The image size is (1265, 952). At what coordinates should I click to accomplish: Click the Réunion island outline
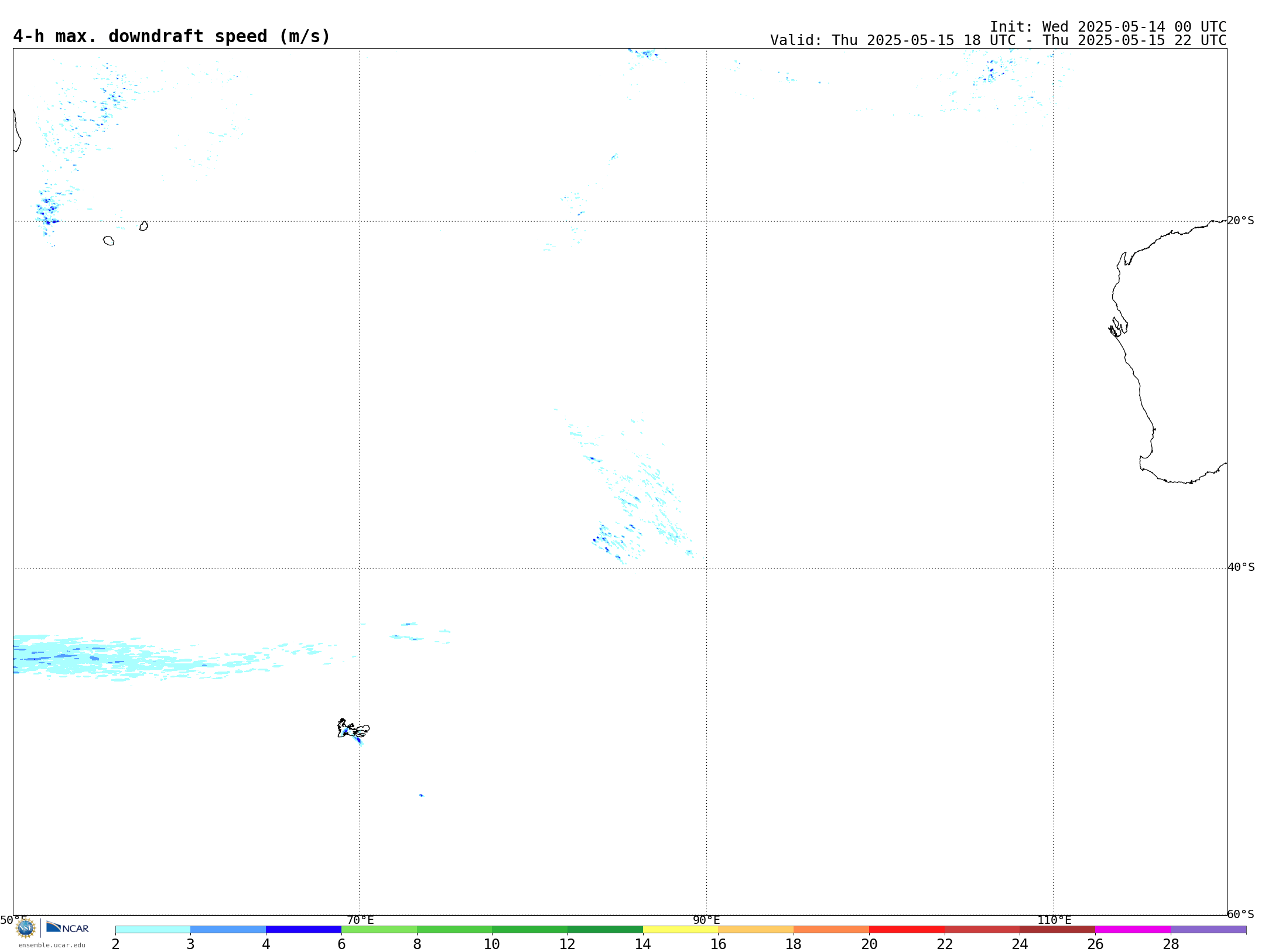coord(108,241)
